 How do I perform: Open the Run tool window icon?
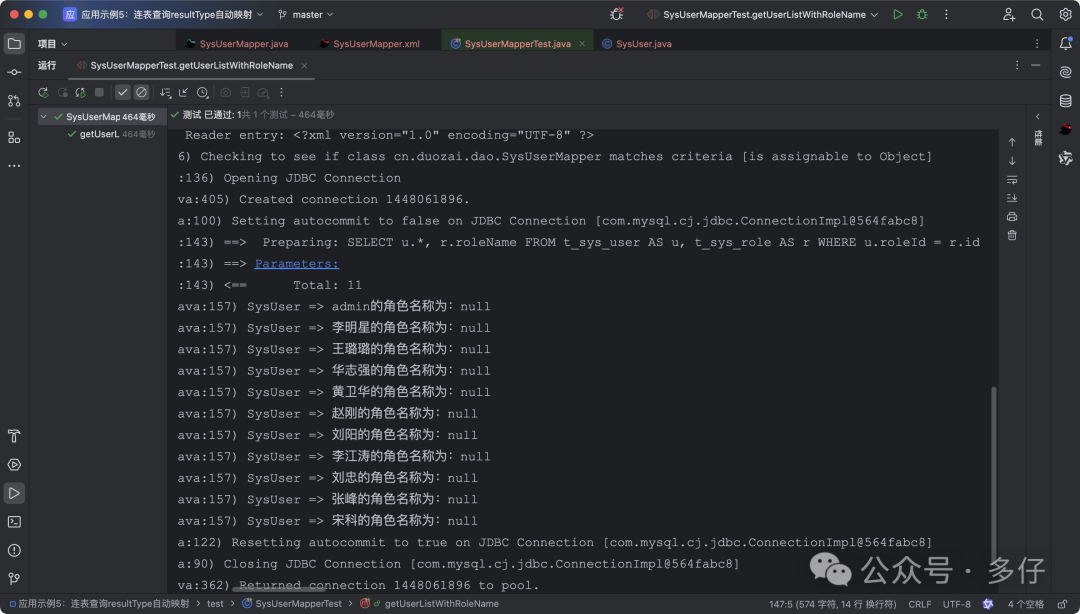coord(14,493)
